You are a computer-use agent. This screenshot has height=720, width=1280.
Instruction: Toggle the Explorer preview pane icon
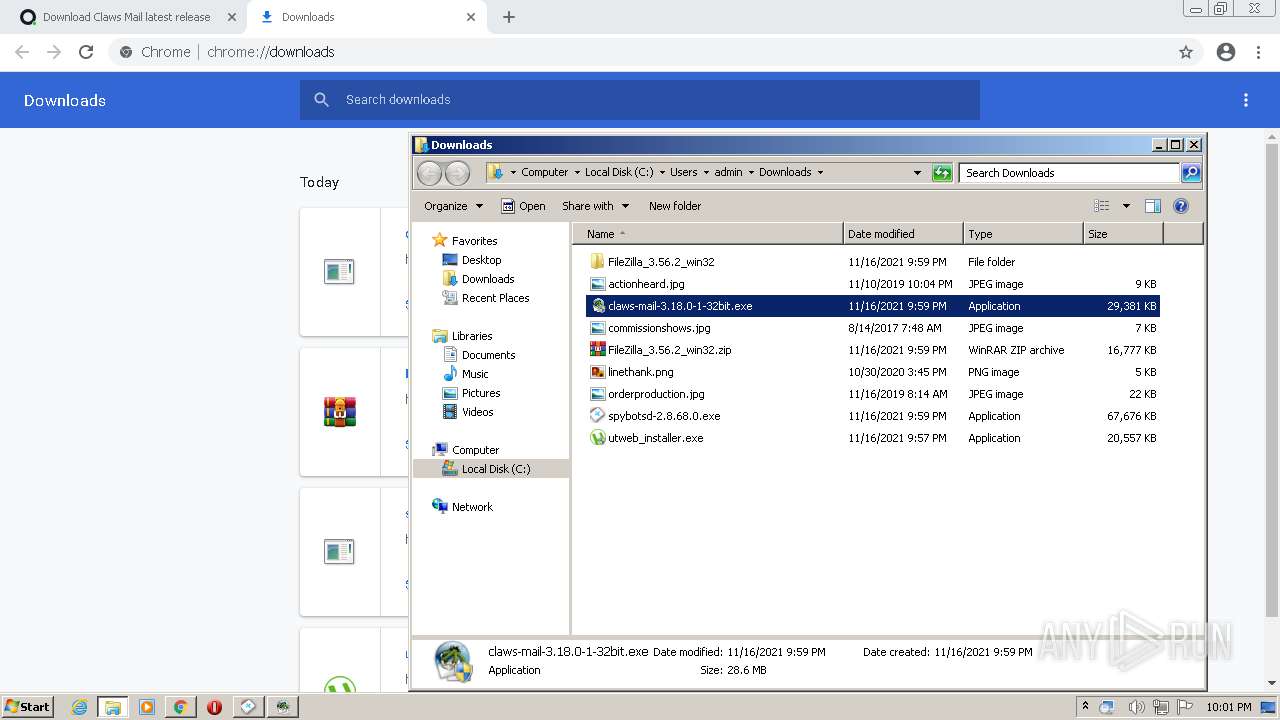coord(1153,206)
